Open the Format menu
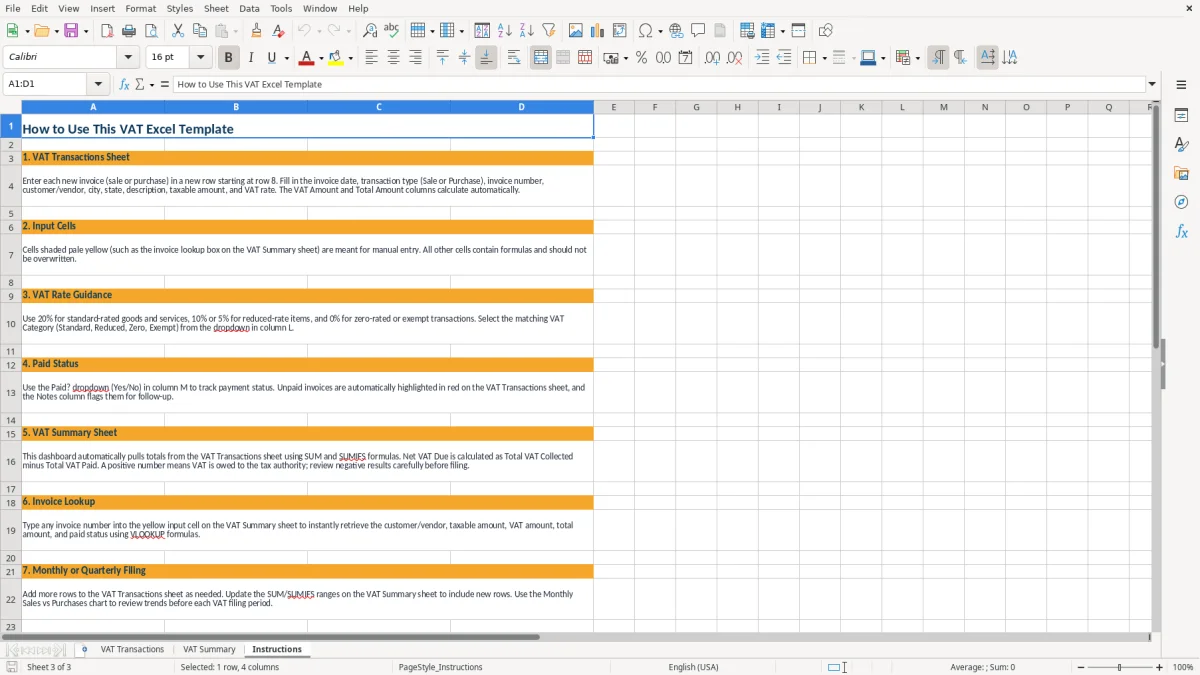This screenshot has height=675, width=1200. (x=140, y=8)
